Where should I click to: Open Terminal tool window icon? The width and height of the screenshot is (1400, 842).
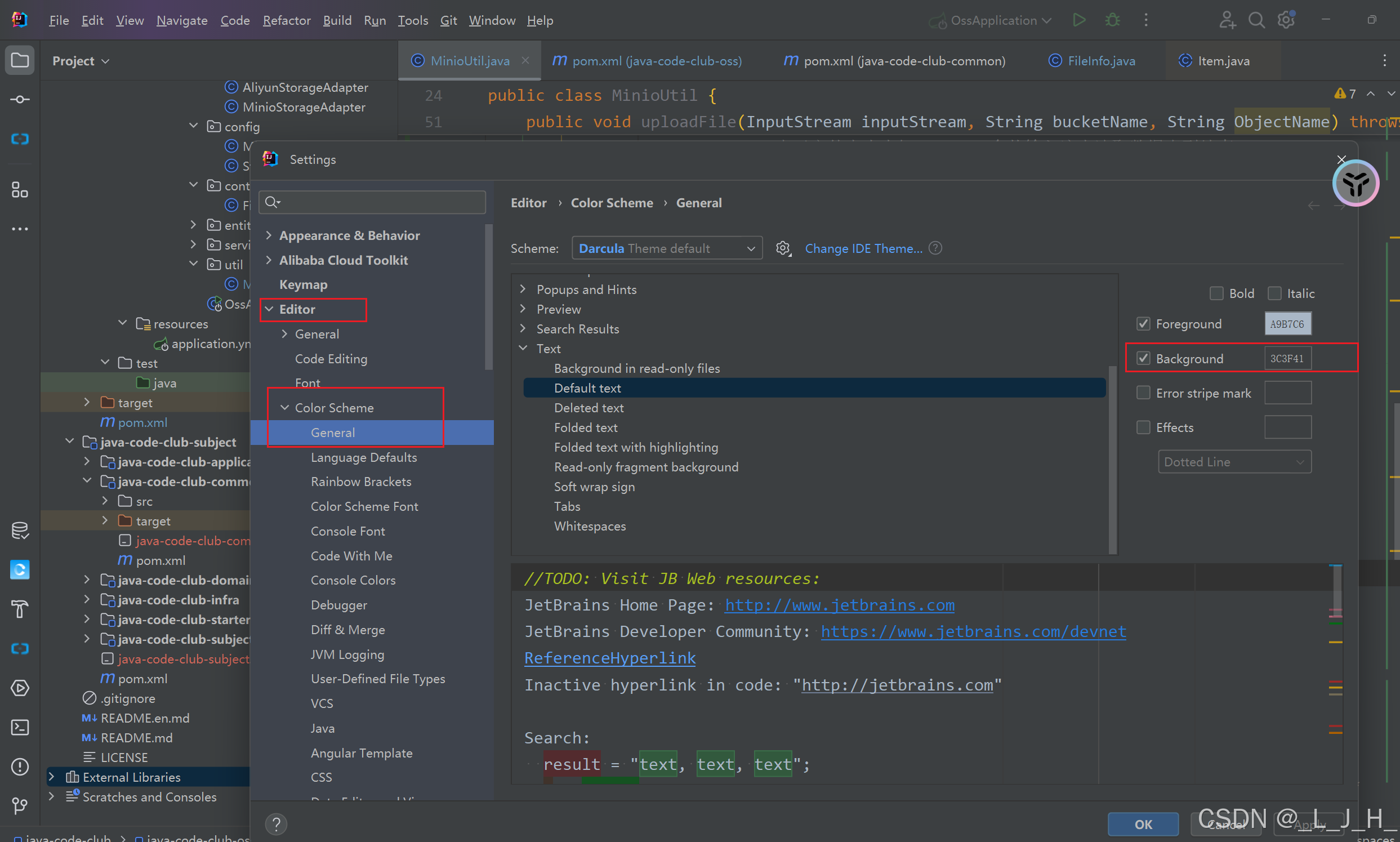click(x=20, y=728)
